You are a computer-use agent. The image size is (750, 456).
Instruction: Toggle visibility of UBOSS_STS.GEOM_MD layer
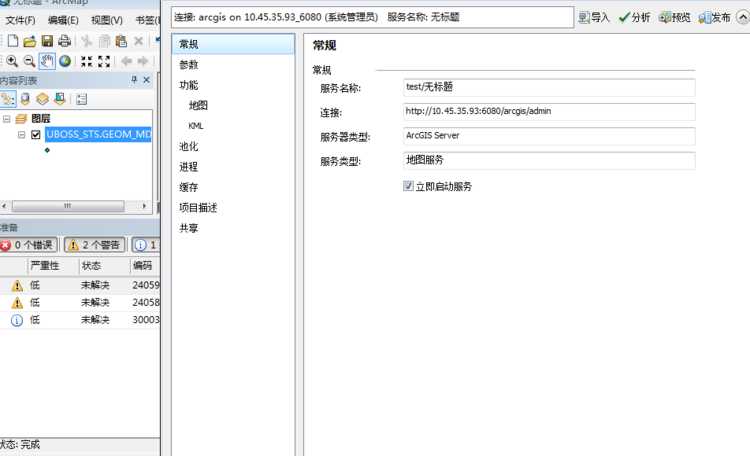pos(35,134)
